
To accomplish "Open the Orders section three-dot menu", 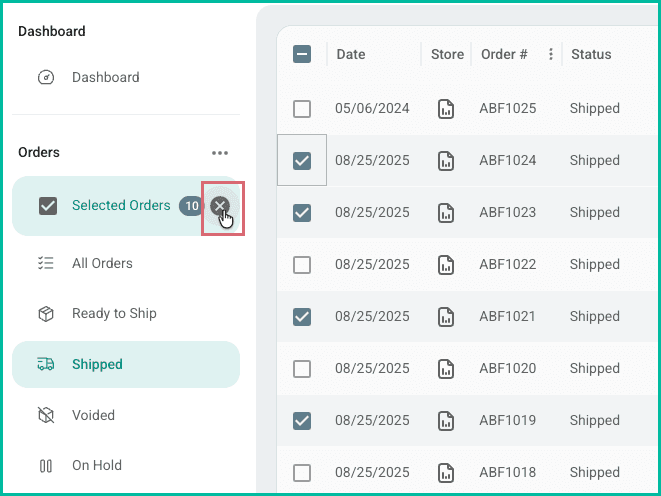I will click(x=220, y=153).
